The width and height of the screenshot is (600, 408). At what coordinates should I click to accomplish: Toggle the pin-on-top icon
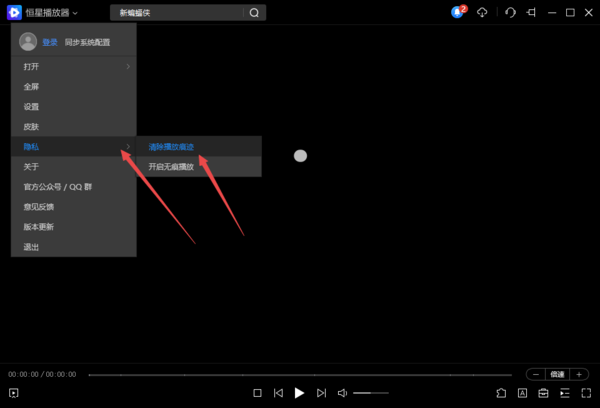point(531,13)
